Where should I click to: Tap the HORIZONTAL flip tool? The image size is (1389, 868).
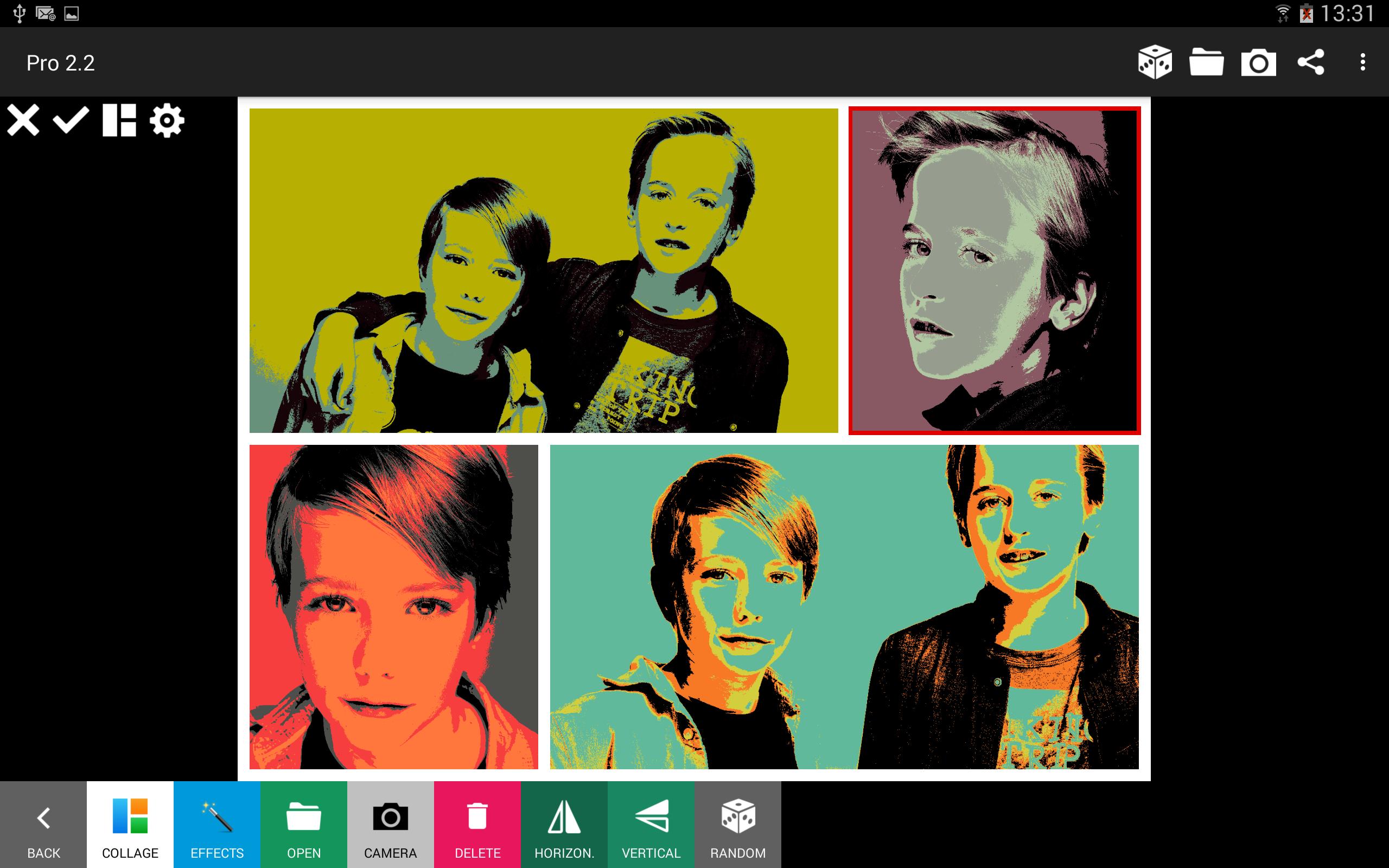tap(563, 828)
